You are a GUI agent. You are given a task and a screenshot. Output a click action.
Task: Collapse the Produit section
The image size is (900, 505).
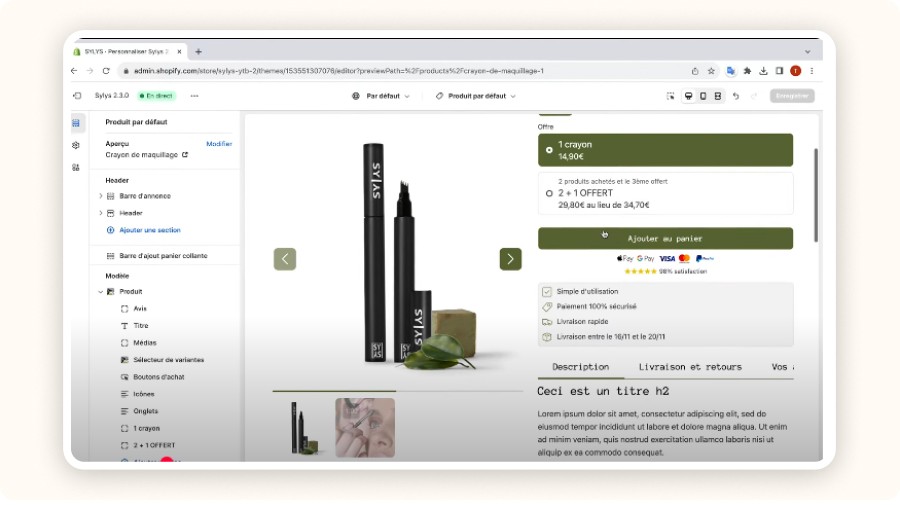click(x=100, y=292)
